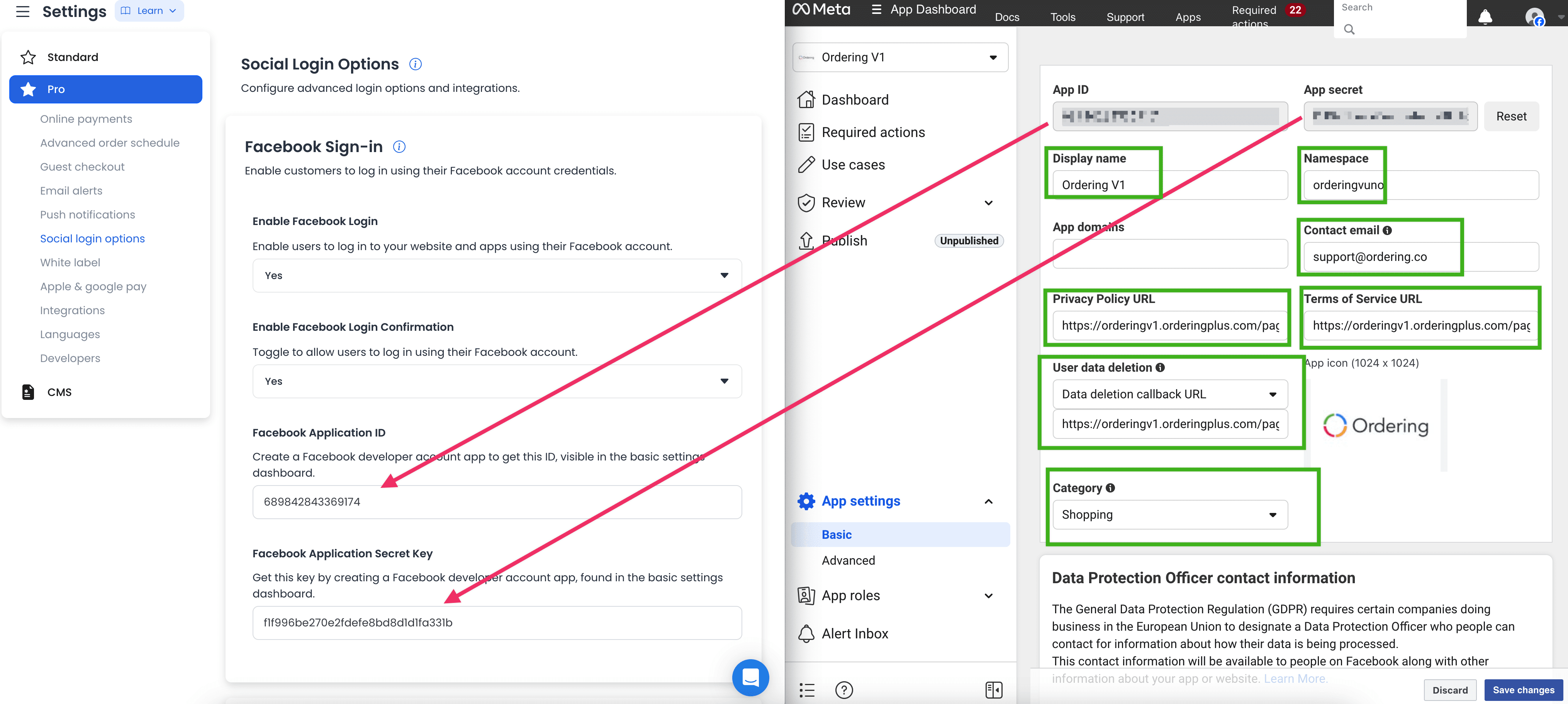The height and width of the screenshot is (704, 1568).
Task: Open the chat support bubble
Action: (x=750, y=677)
